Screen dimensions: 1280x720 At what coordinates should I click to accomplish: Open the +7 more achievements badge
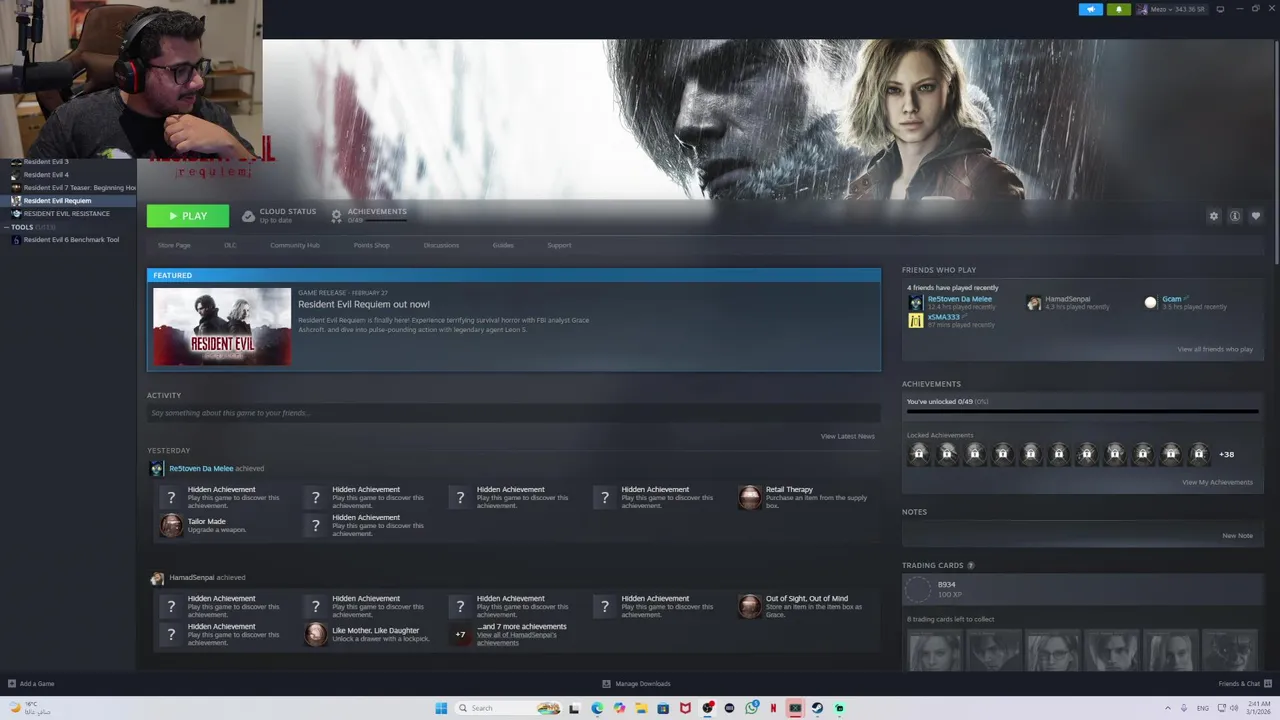tap(460, 635)
